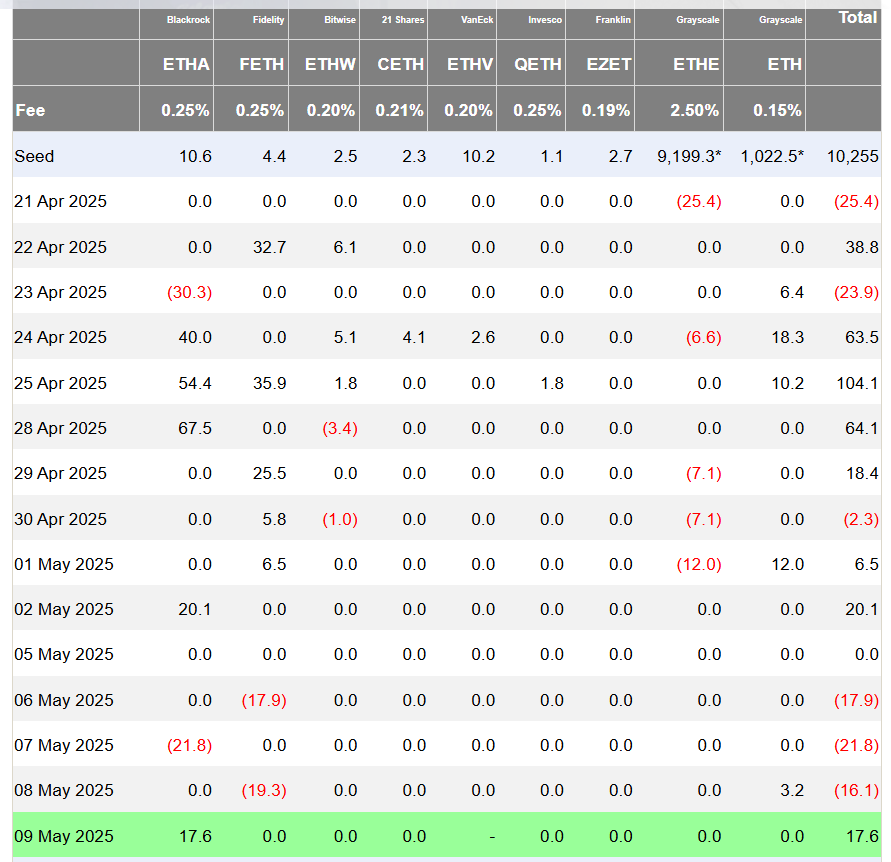891x862 pixels.
Task: Click the 104.1 total value
Action: pos(857,384)
